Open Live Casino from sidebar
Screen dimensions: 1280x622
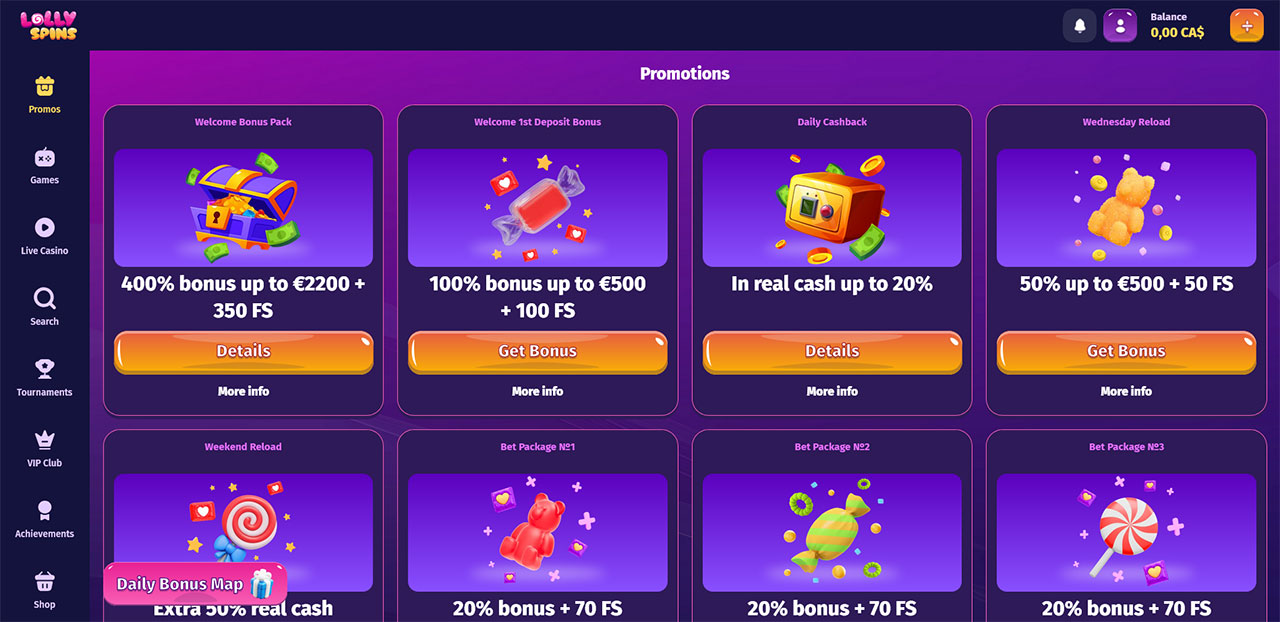coord(44,236)
